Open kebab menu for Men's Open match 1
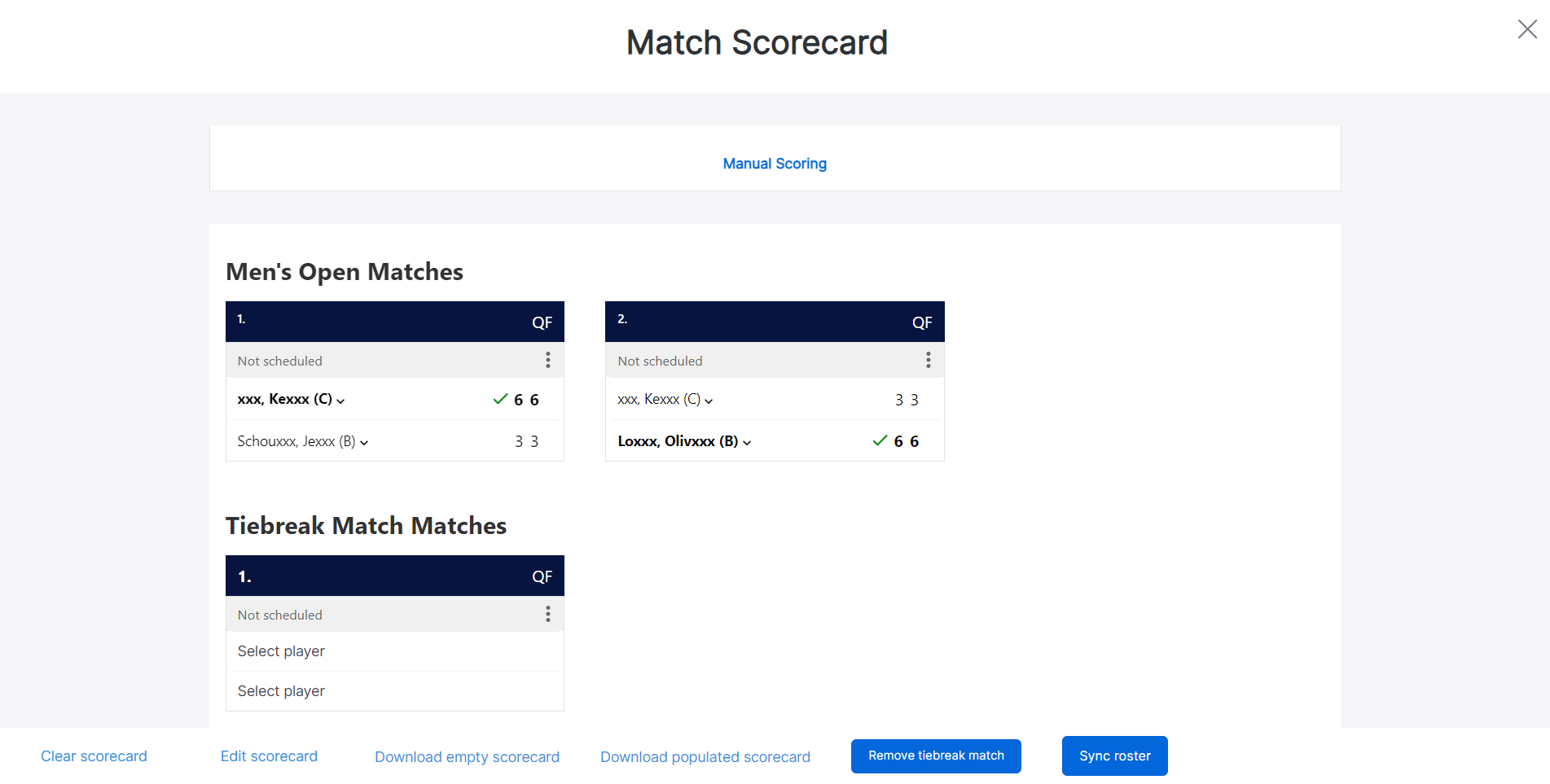The image size is (1550, 784). (x=548, y=360)
